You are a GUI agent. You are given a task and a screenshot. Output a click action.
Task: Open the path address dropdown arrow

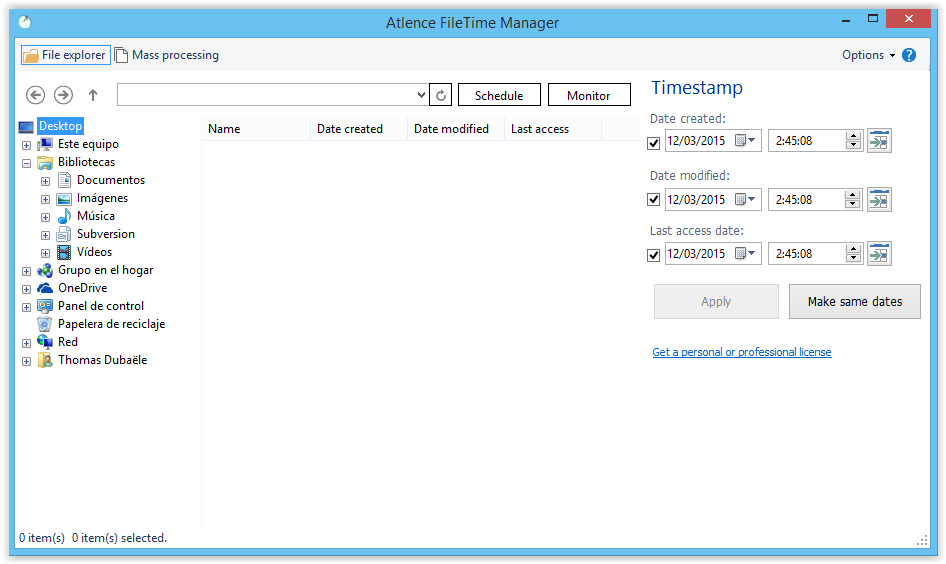422,95
